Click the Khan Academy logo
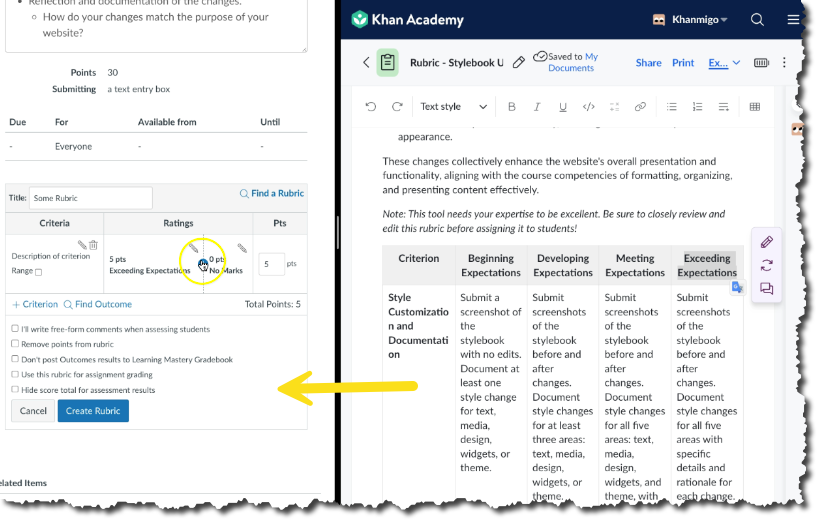 [x=407, y=20]
